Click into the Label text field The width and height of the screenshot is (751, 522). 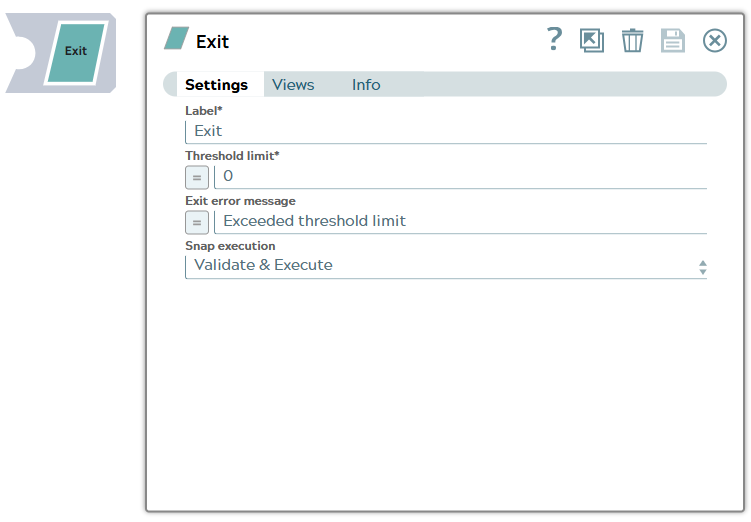(445, 131)
